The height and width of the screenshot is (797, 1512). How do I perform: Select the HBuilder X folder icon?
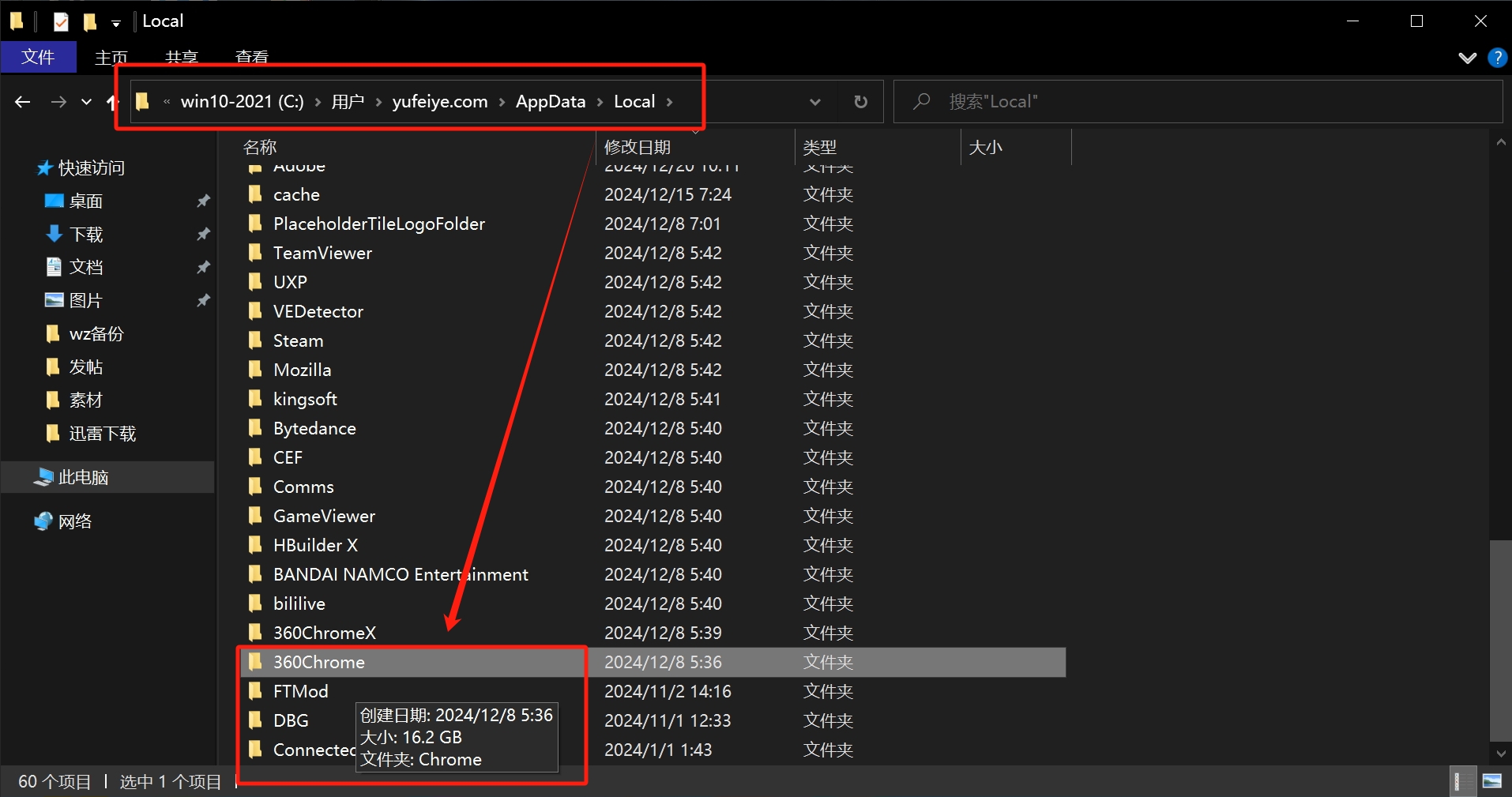click(x=254, y=544)
